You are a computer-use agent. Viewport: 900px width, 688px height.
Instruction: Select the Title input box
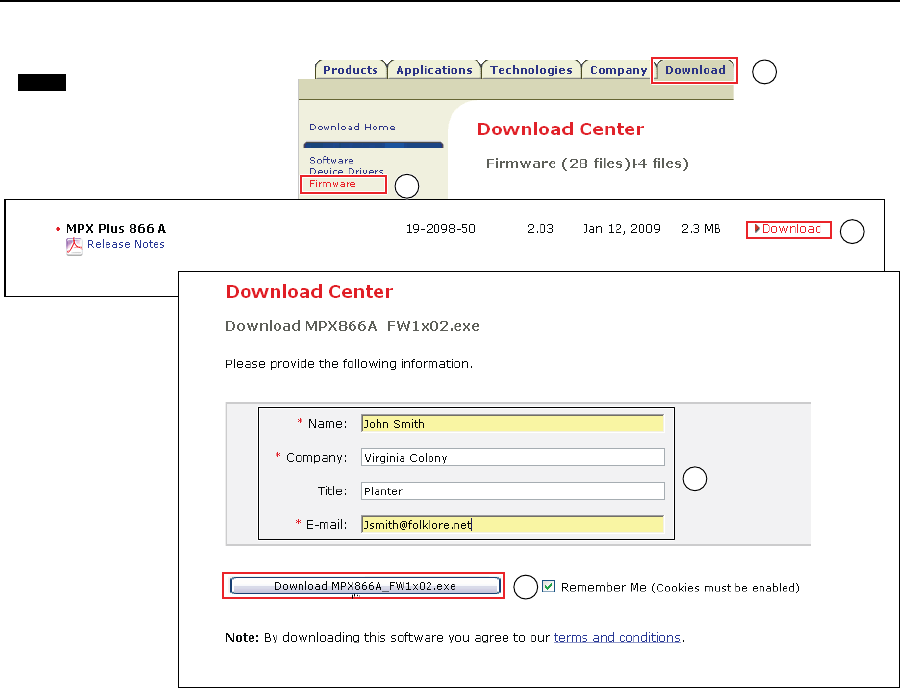point(512,491)
